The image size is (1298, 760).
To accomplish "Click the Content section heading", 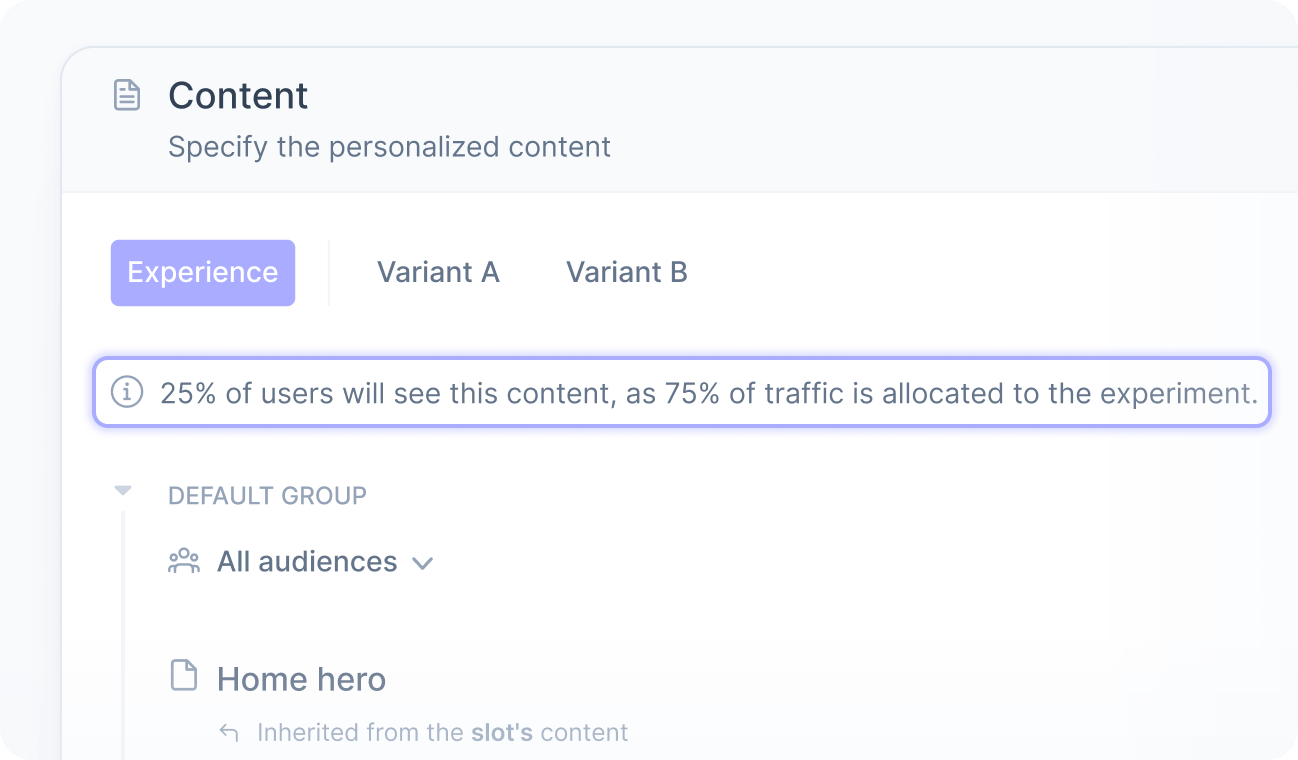I will point(238,96).
